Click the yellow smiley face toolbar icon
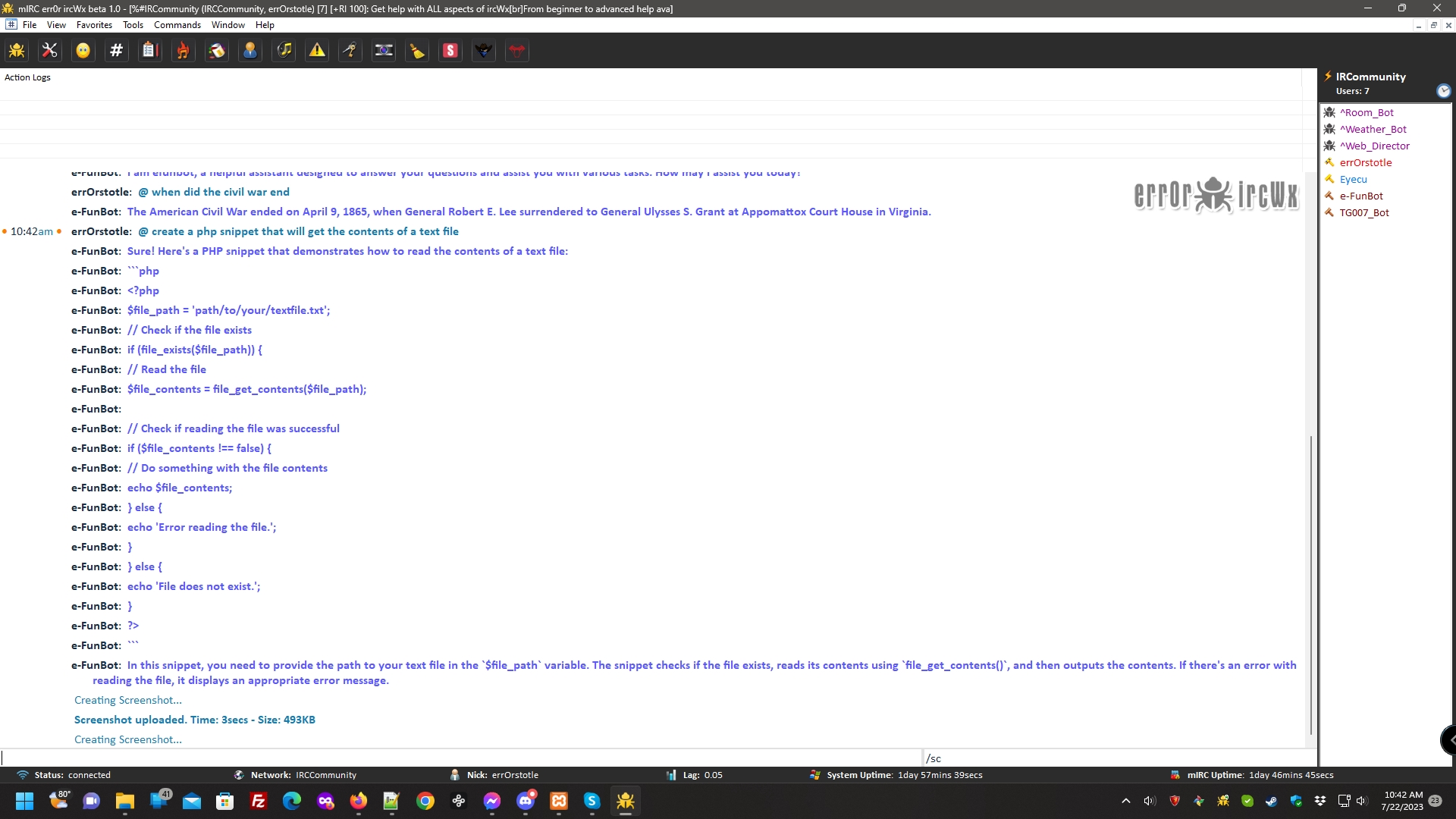This screenshot has width=1456, height=819. [83, 51]
